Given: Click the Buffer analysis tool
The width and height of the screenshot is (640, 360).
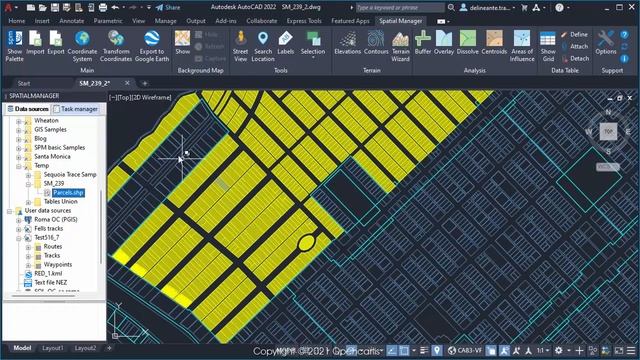Looking at the screenshot, I should point(423,42).
